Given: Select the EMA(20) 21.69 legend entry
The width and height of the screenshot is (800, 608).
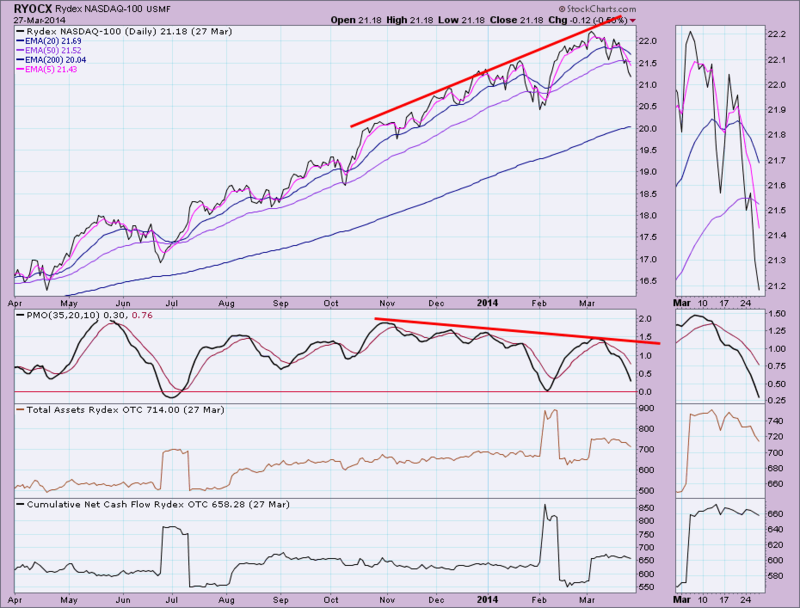Looking at the screenshot, I should pos(49,41).
